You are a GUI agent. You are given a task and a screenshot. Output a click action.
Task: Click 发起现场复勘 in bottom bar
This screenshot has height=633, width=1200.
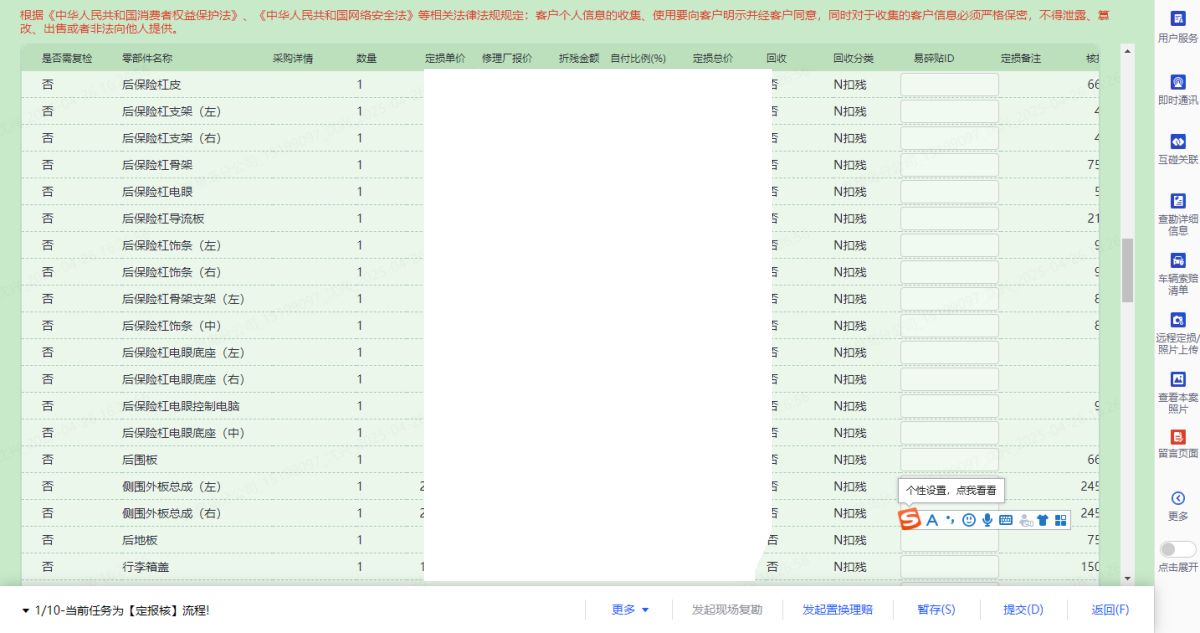click(727, 610)
